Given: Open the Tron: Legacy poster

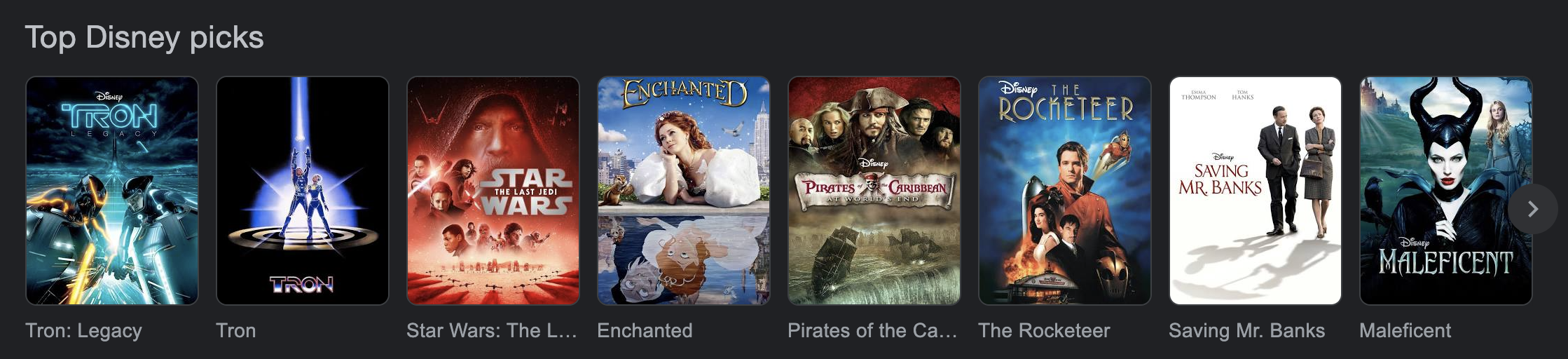Looking at the screenshot, I should pyautogui.click(x=112, y=191).
